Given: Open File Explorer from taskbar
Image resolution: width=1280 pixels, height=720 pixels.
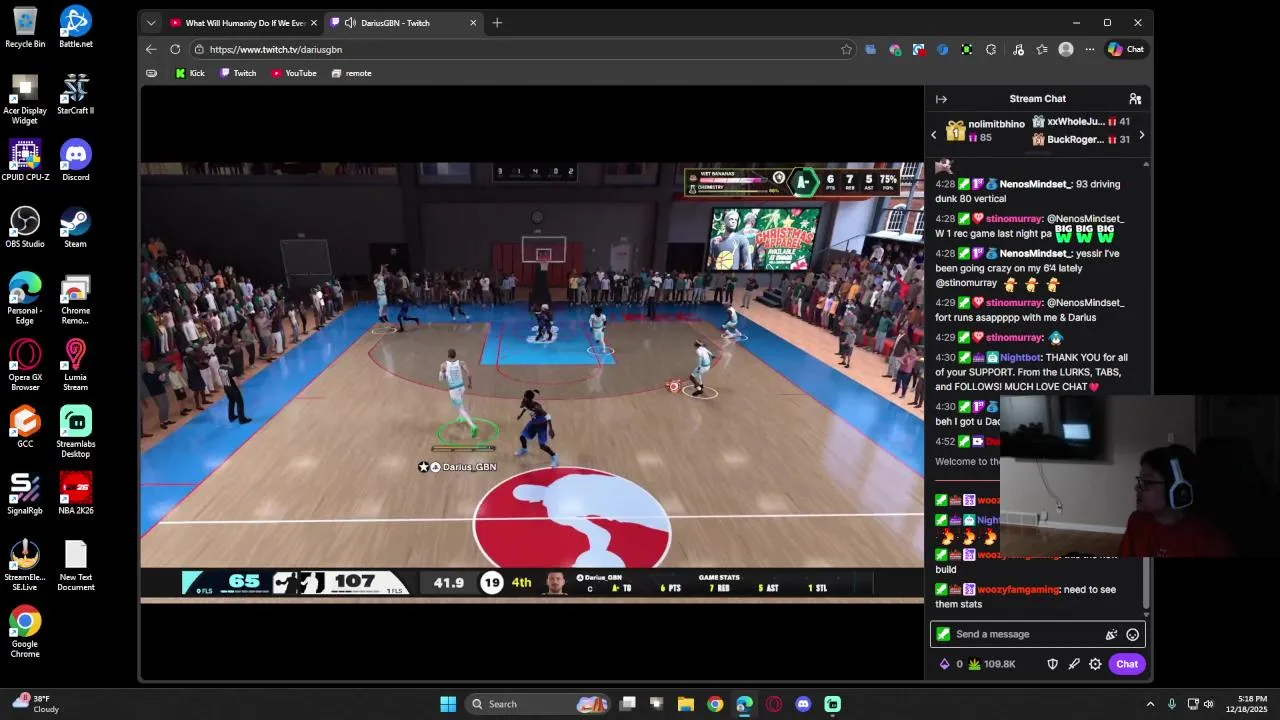Looking at the screenshot, I should tap(686, 704).
